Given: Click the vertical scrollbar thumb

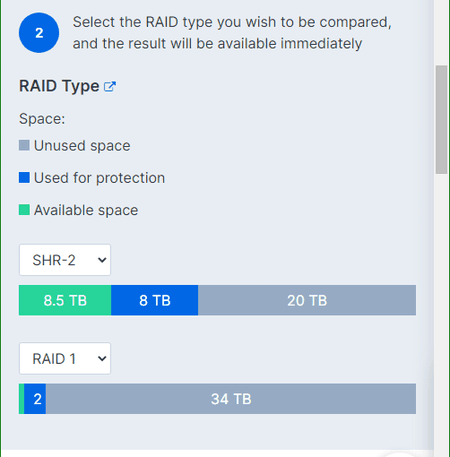Looking at the screenshot, I should [441, 120].
